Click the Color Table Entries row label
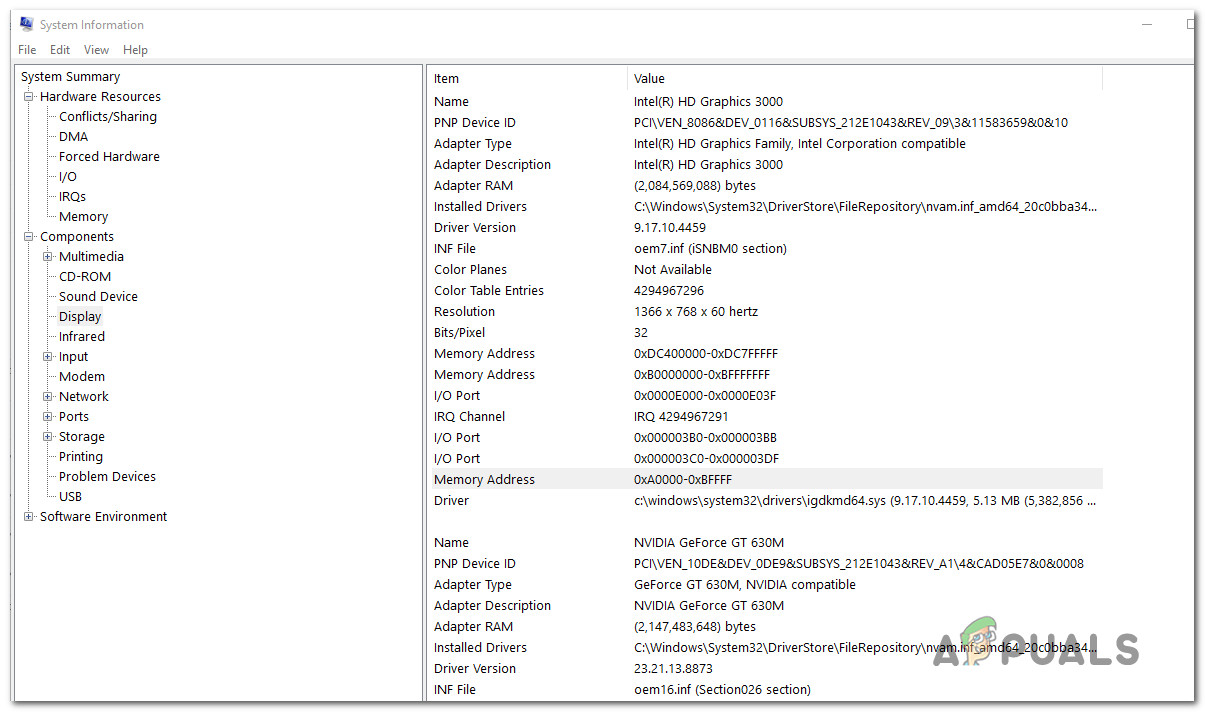The image size is (1205, 712). click(489, 291)
